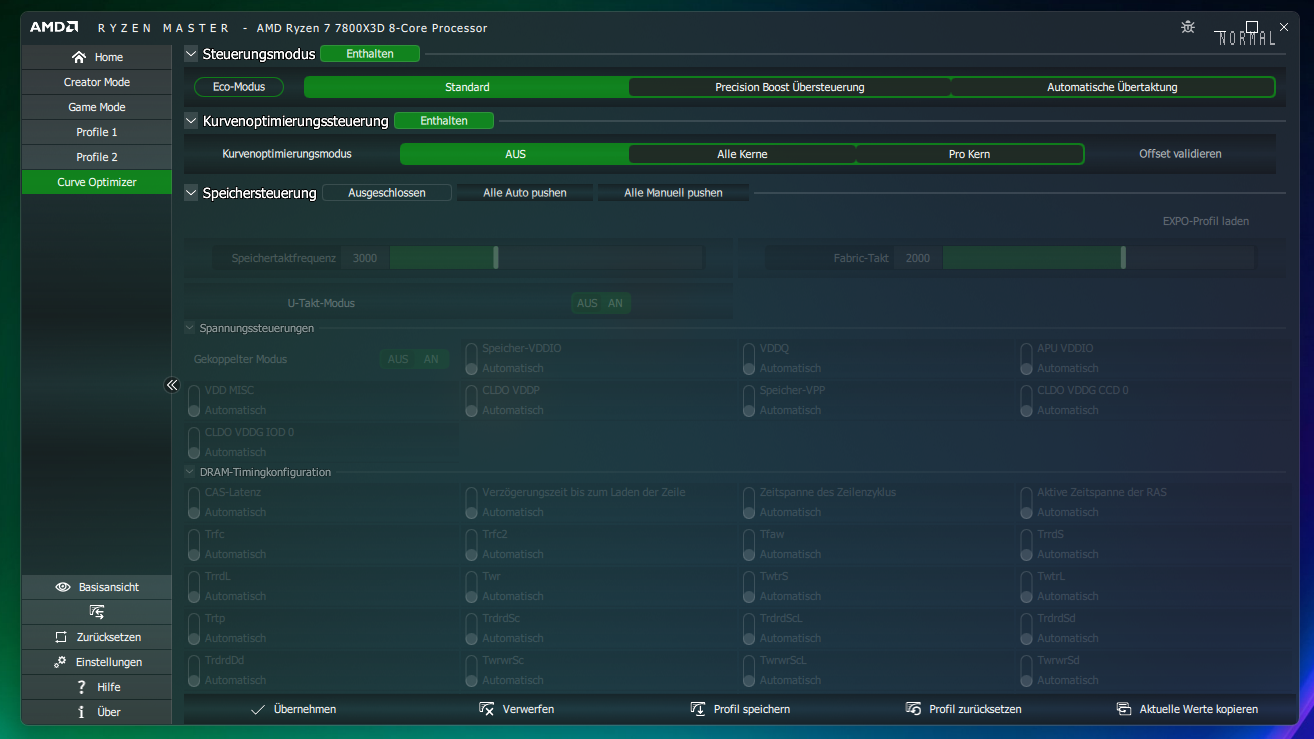Click the Übernehmen checkmark icon

tap(258, 709)
